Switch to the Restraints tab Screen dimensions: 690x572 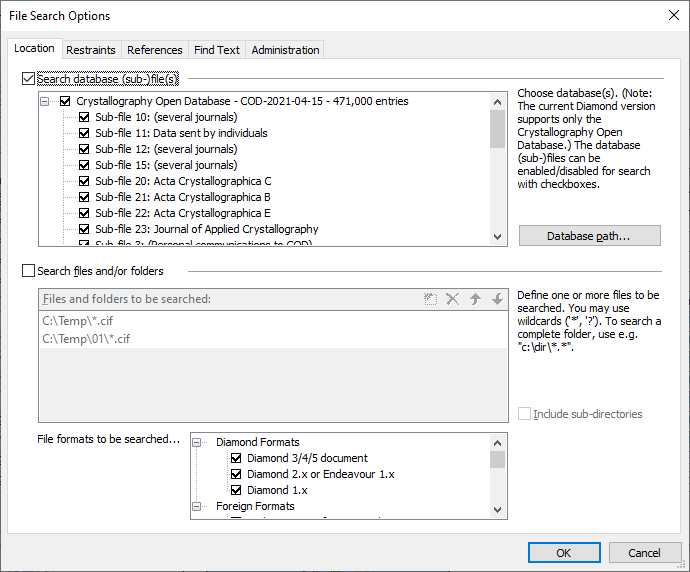click(91, 50)
